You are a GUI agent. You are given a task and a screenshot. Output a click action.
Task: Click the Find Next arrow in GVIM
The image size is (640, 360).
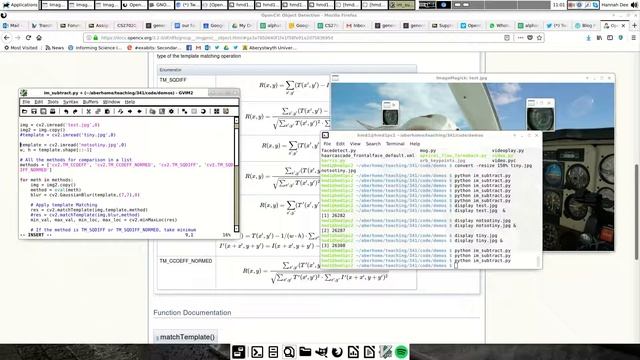pyautogui.click(x=130, y=111)
